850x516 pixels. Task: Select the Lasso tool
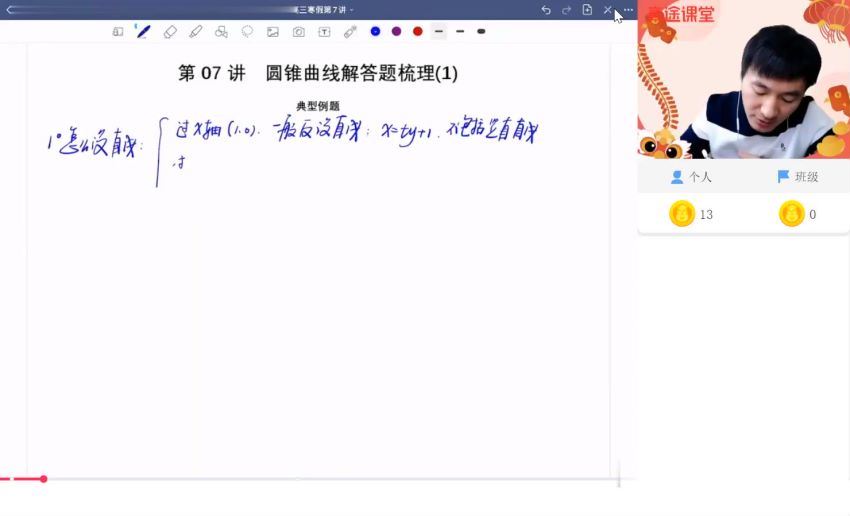tap(247, 32)
